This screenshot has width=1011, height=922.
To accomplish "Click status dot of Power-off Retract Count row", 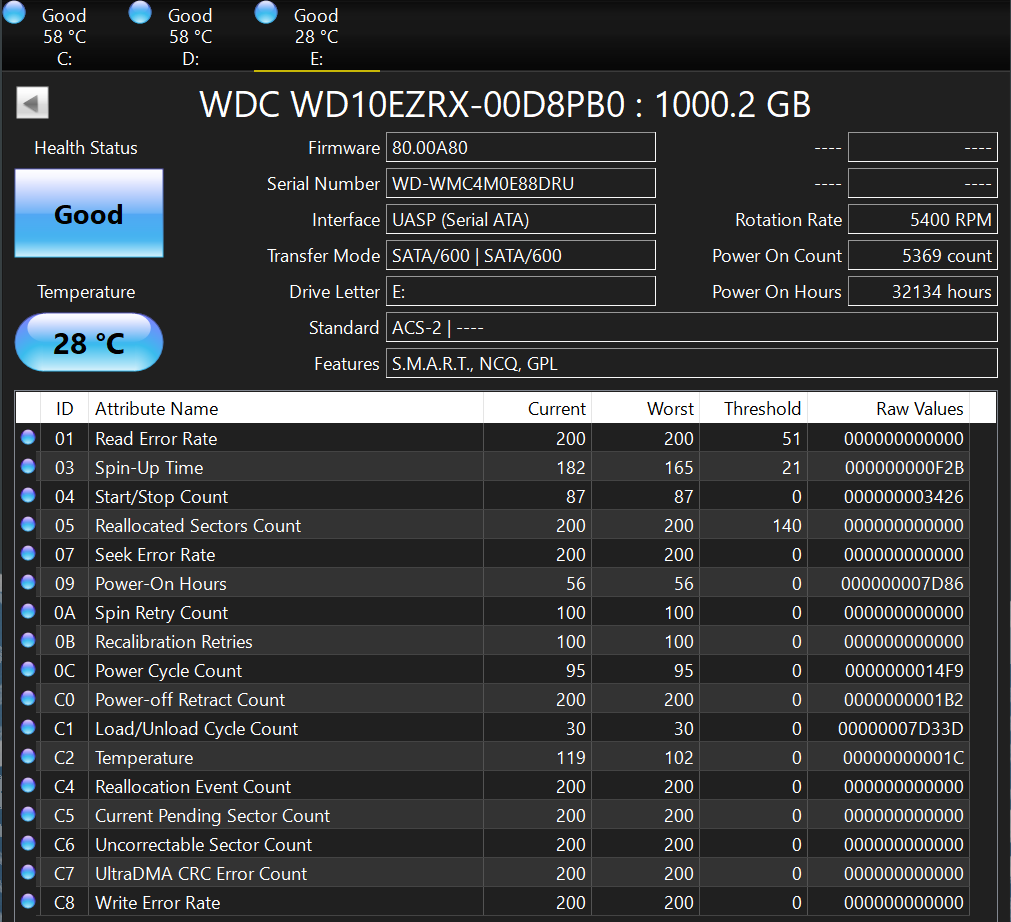I will coord(28,698).
